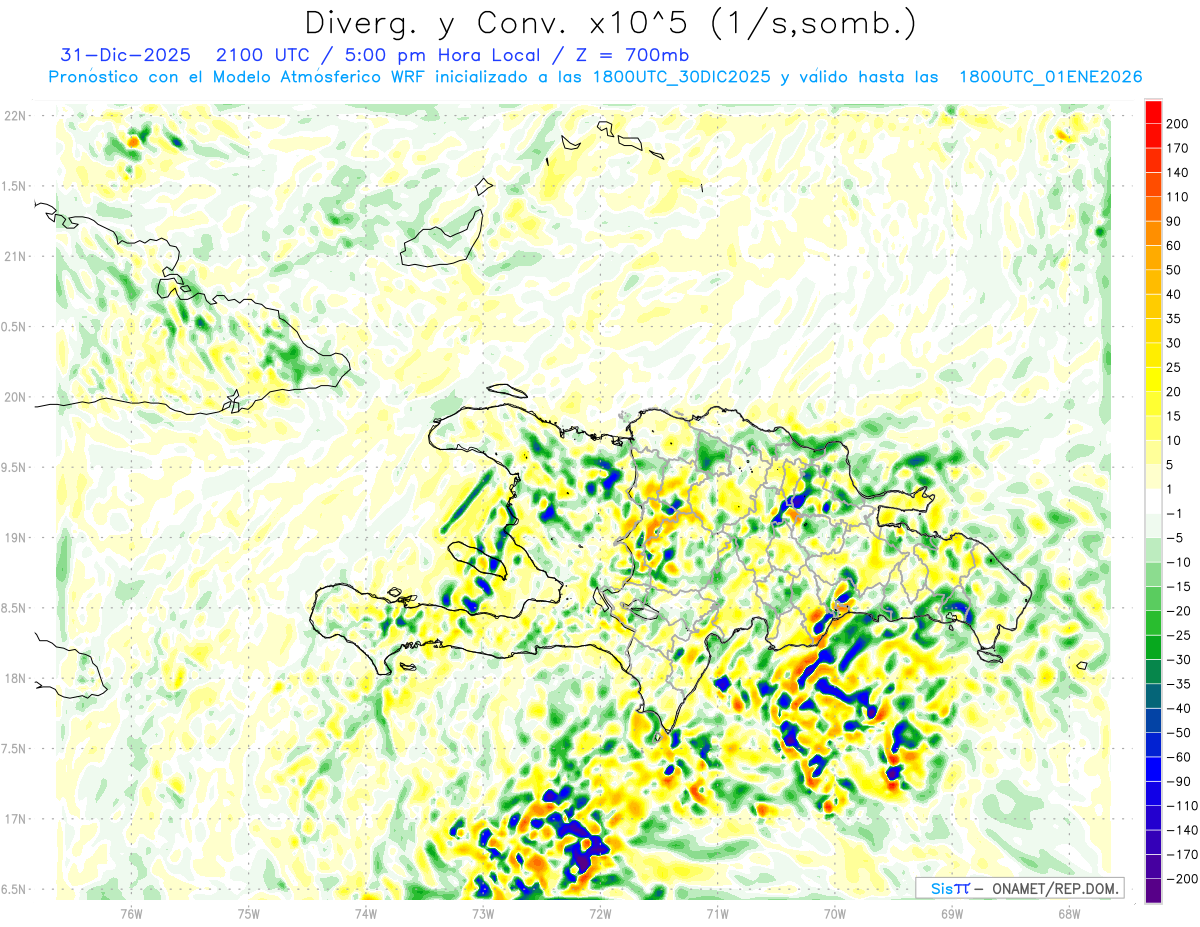
Task: Click the "110" value on the color scale
Action: click(x=1177, y=197)
